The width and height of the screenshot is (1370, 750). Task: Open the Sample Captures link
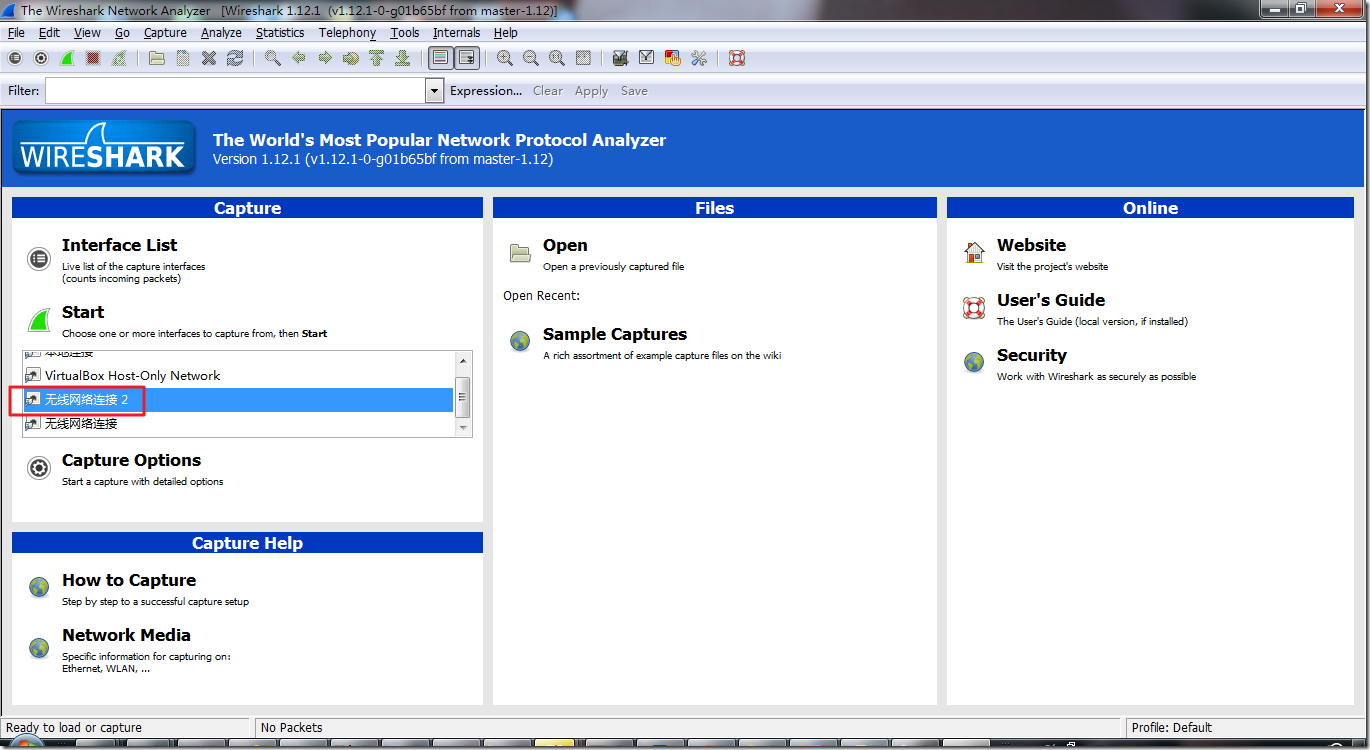pos(615,334)
